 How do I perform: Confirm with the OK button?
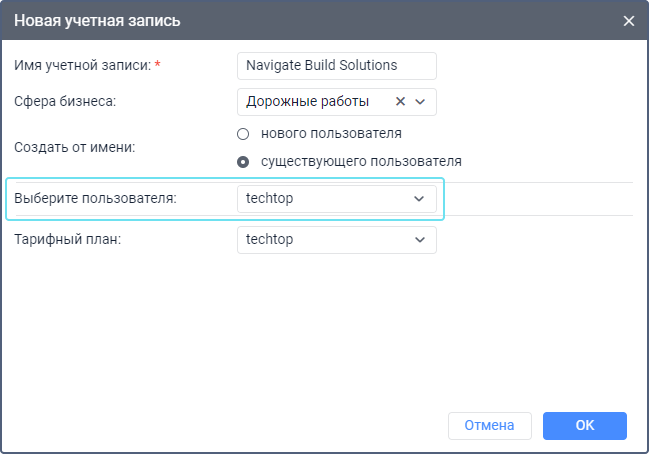(585, 425)
